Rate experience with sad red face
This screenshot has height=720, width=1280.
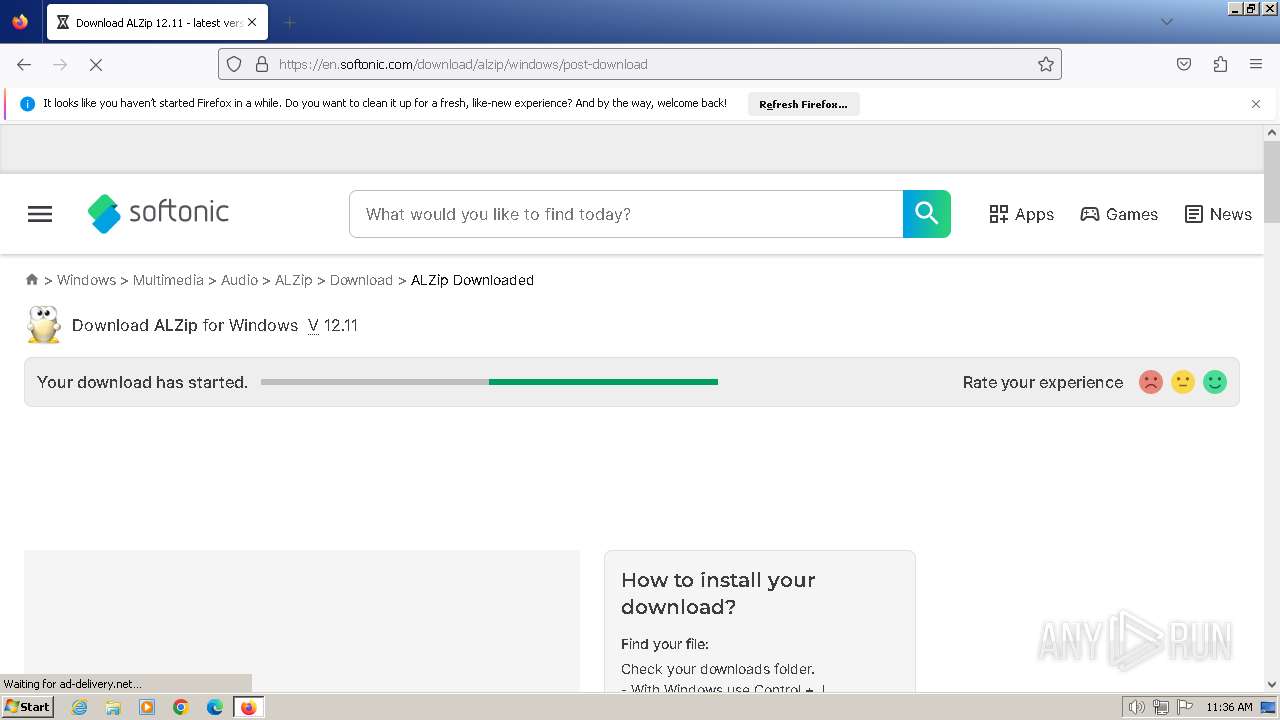[1151, 382]
